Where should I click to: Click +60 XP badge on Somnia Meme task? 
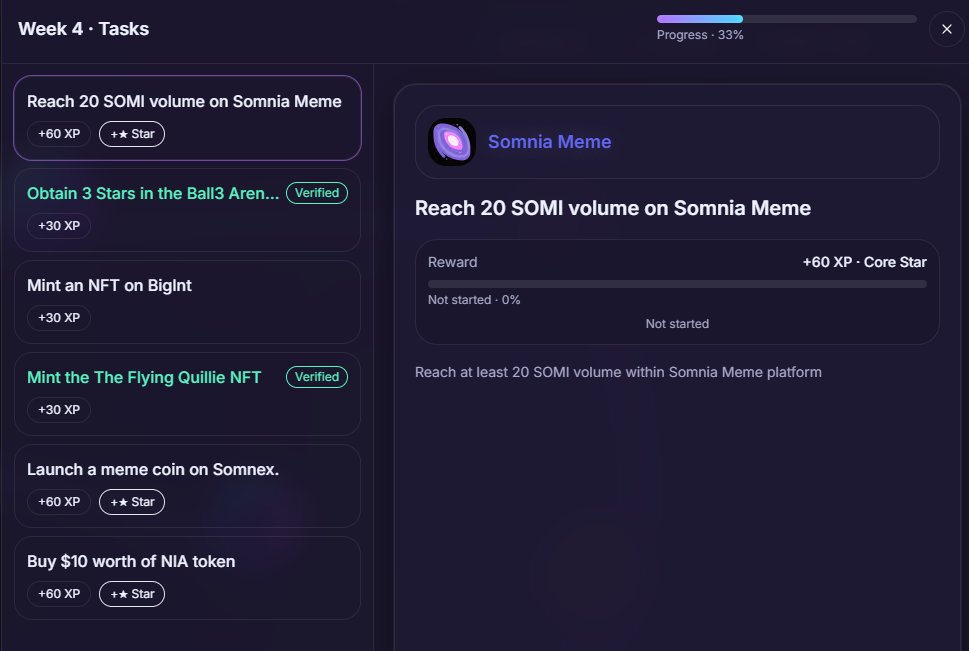tap(59, 134)
